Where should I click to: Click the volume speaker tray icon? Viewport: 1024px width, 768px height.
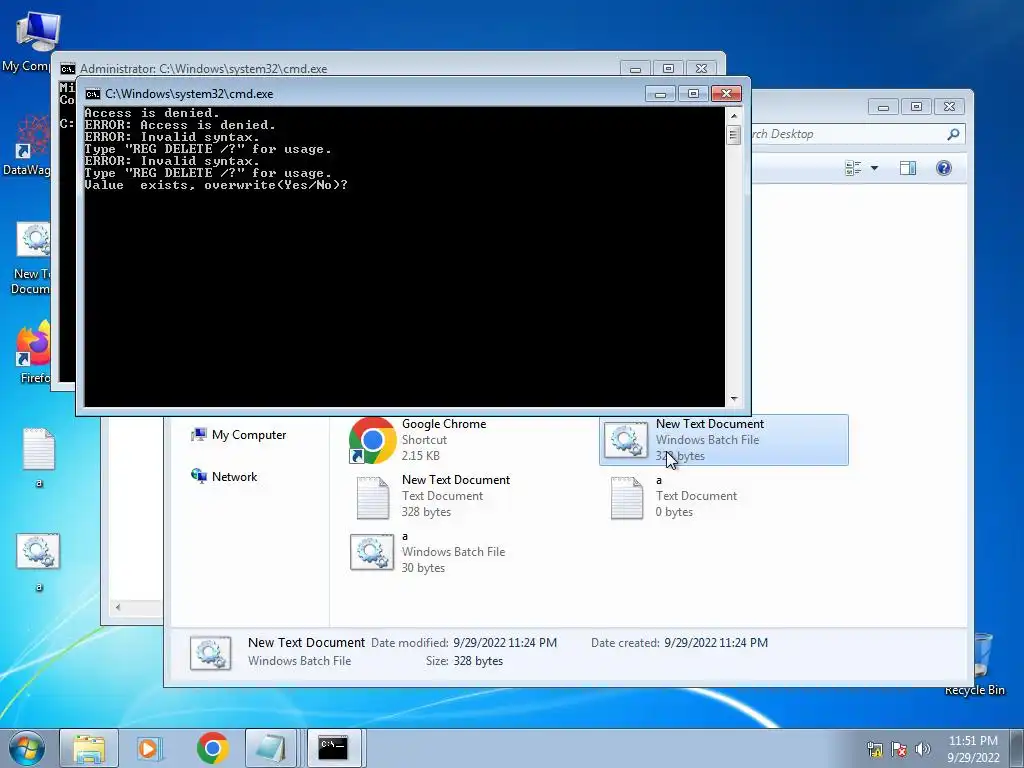pos(923,749)
